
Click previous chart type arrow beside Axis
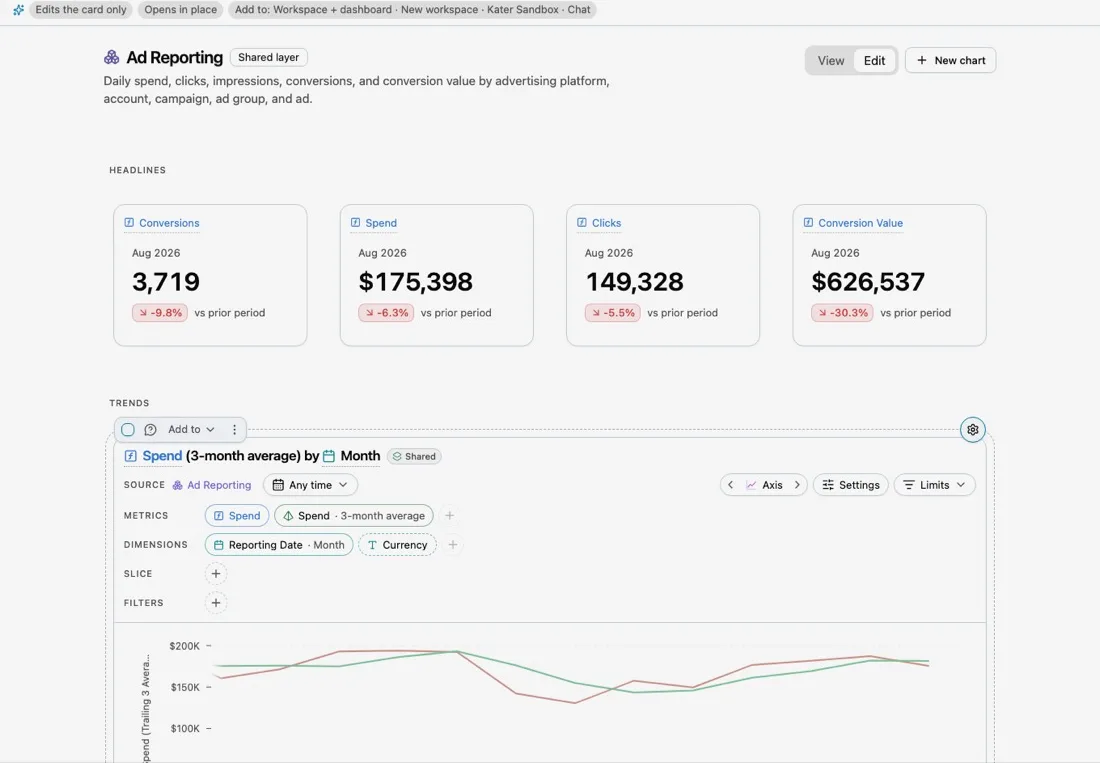[730, 485]
